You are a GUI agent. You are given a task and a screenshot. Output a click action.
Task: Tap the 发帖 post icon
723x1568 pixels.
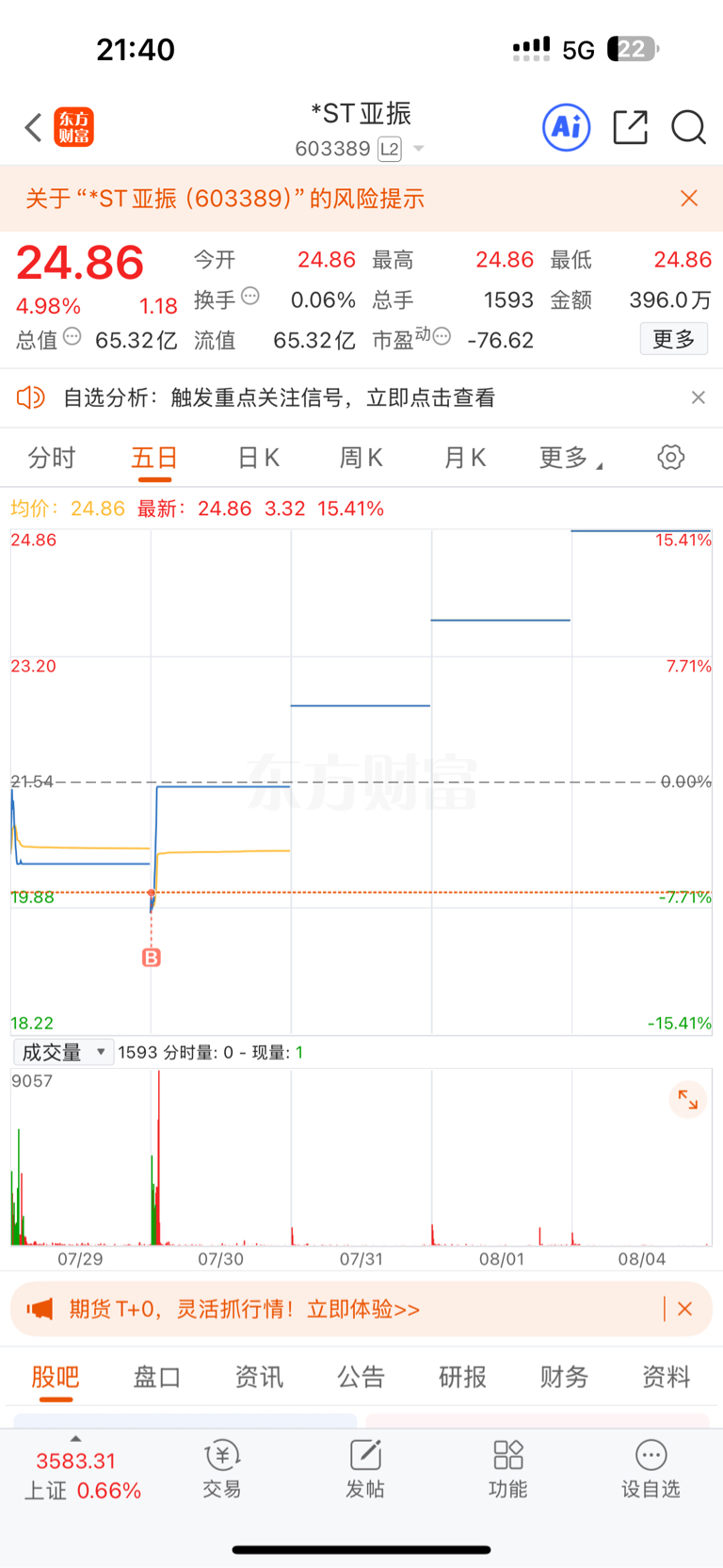[365, 1469]
